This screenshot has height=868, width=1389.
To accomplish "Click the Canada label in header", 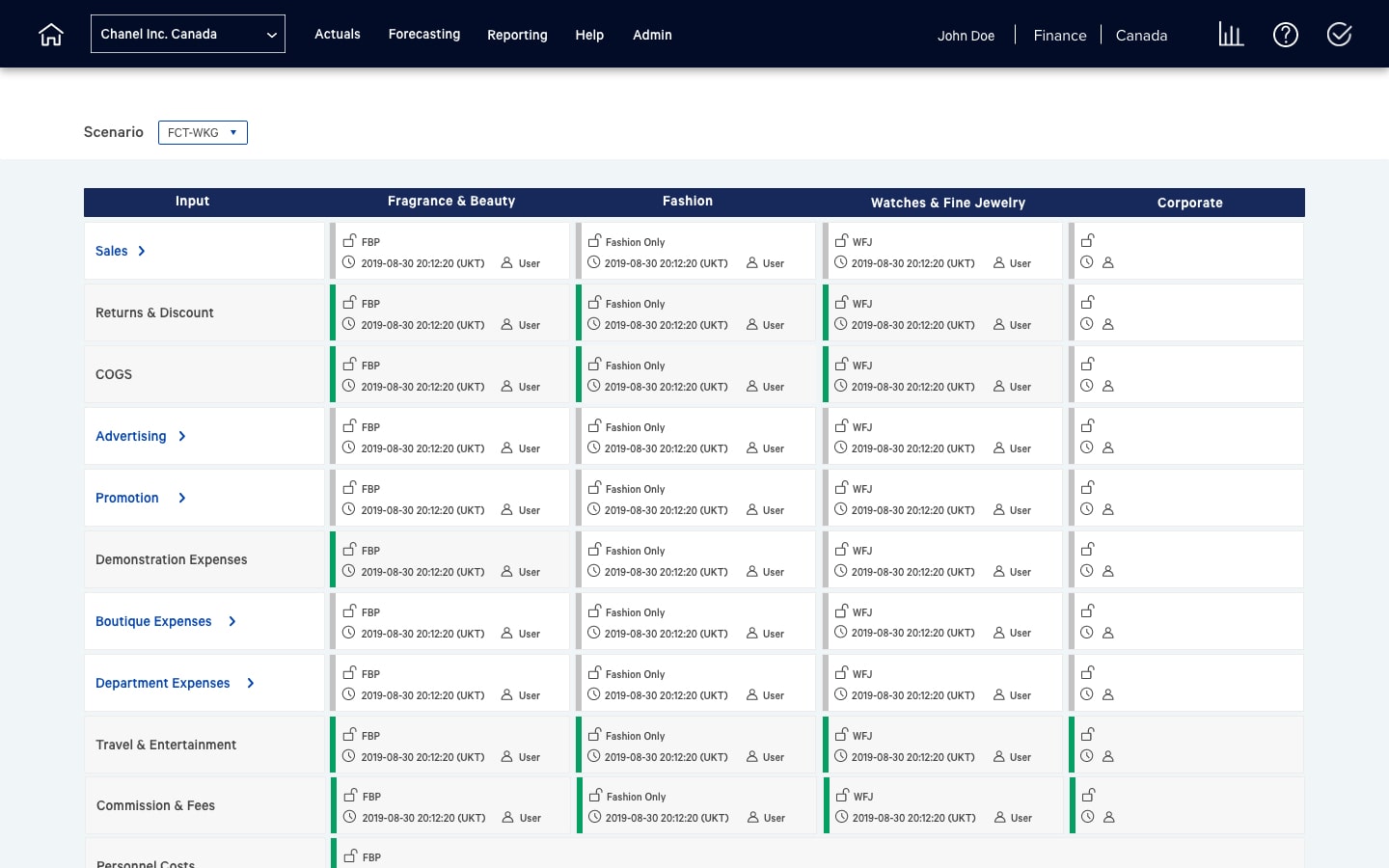I will pos(1141,36).
